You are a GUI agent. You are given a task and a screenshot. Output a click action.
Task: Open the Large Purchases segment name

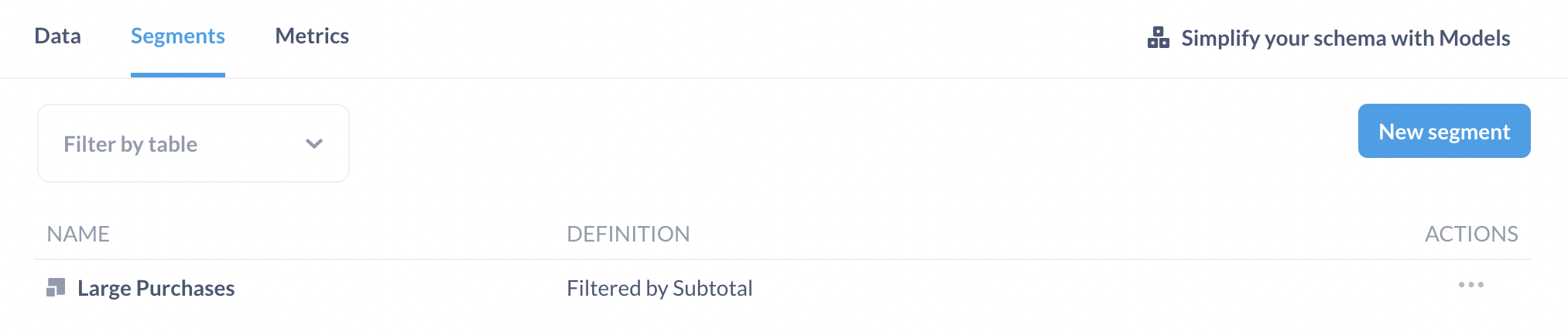coord(156,289)
